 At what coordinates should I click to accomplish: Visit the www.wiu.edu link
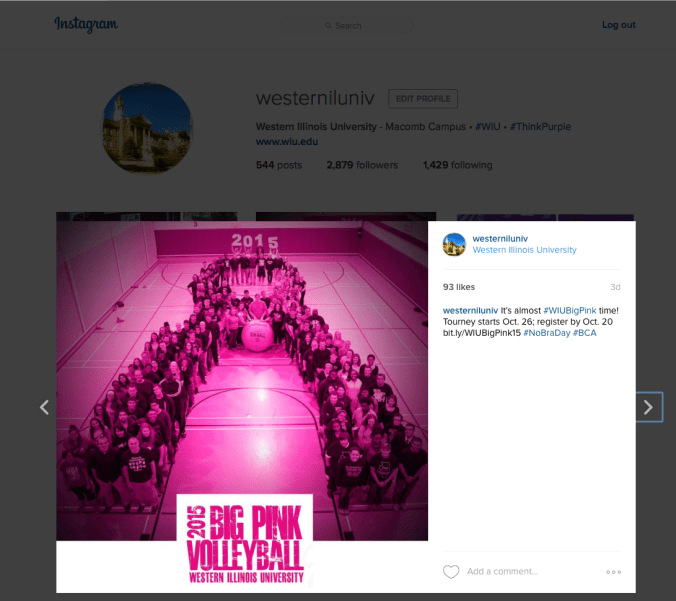point(287,141)
